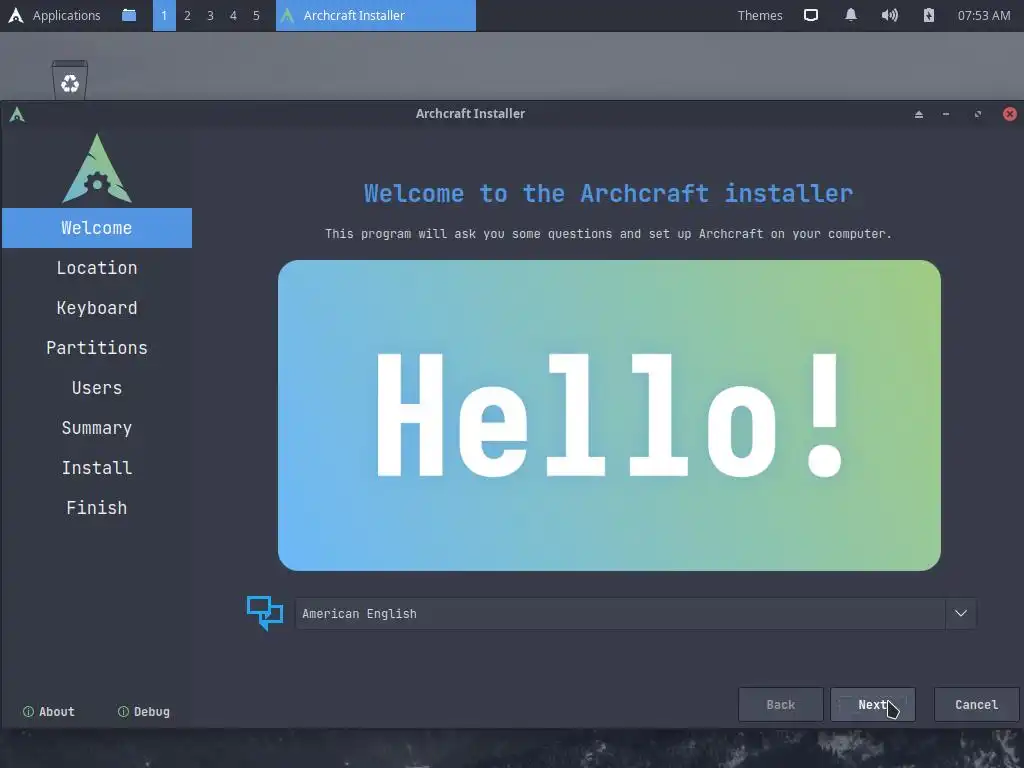Image resolution: width=1024 pixels, height=768 pixels.
Task: Expand the language dropdown chevron arrow
Action: coord(961,613)
